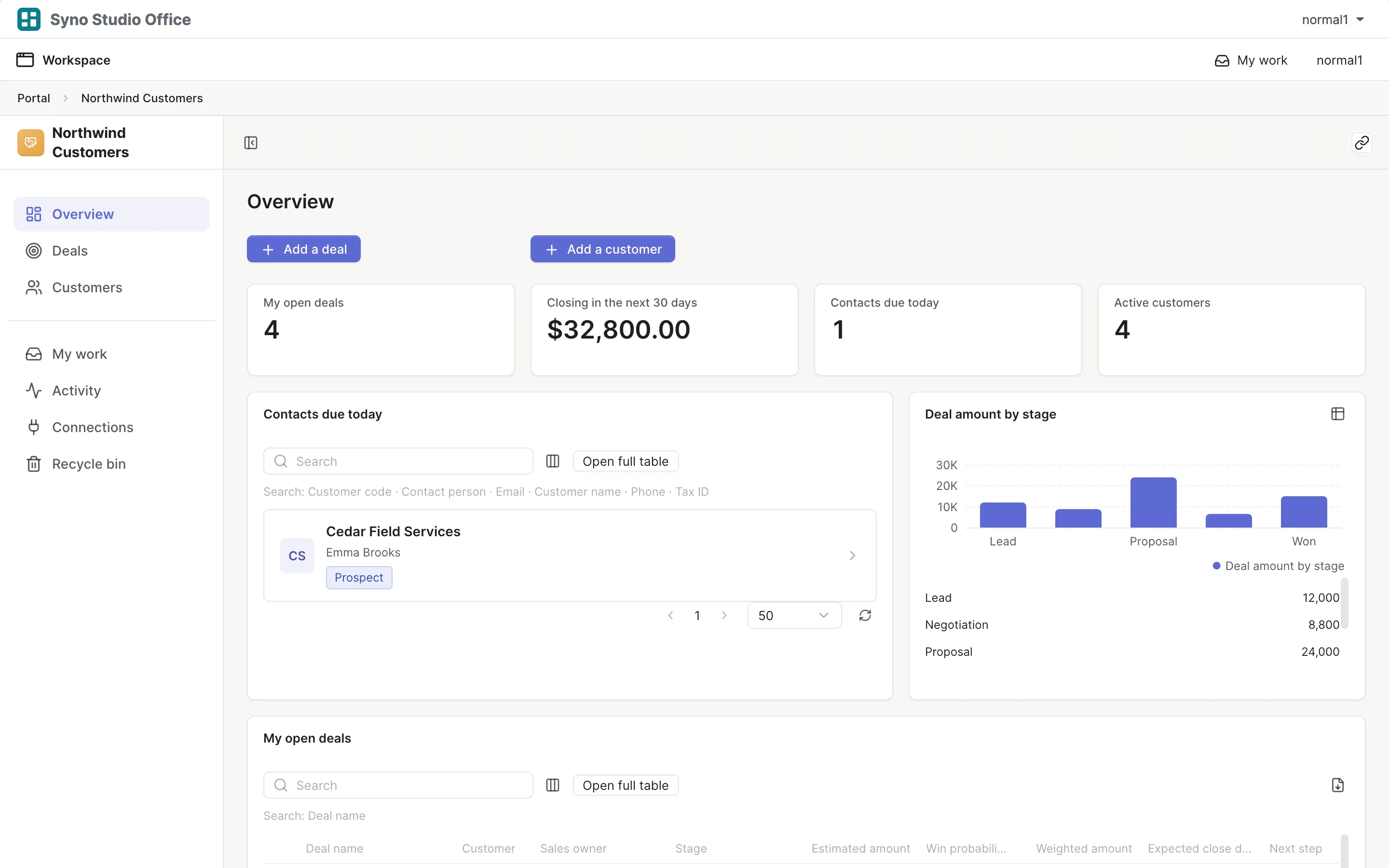Click the scrollbar in the stage amounts list
The width and height of the screenshot is (1389, 868).
pos(1344,603)
